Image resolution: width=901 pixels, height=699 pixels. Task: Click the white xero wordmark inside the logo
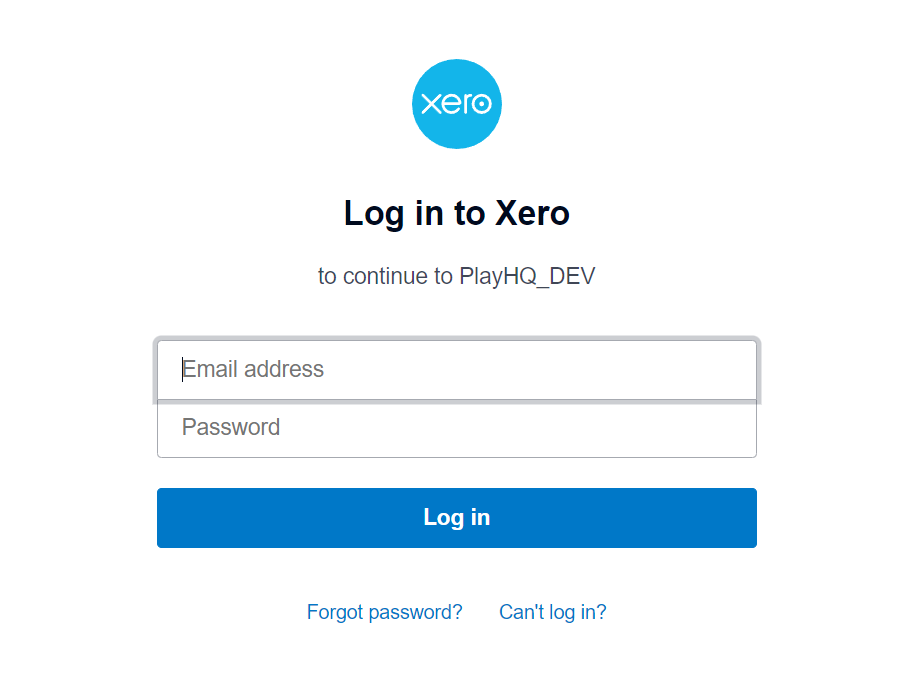pos(456,104)
